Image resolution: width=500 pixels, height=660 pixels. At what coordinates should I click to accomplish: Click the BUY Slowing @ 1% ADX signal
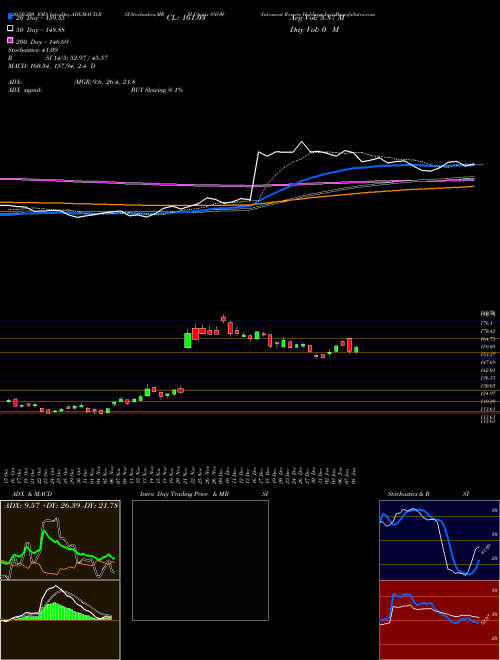(x=157, y=90)
